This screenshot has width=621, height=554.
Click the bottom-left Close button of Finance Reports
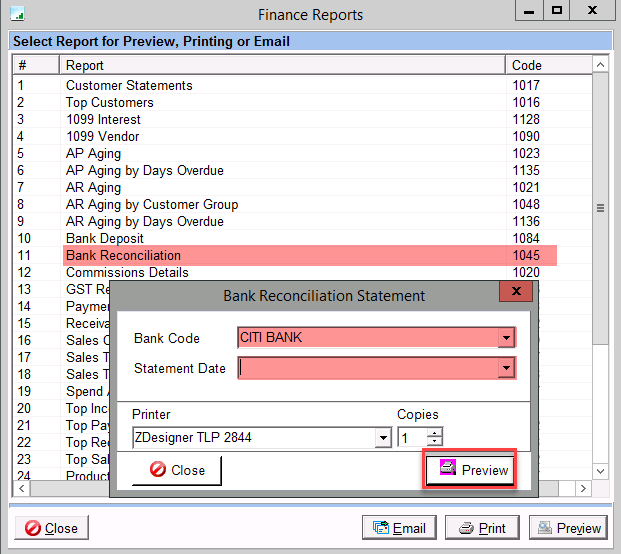pyautogui.click(x=51, y=528)
